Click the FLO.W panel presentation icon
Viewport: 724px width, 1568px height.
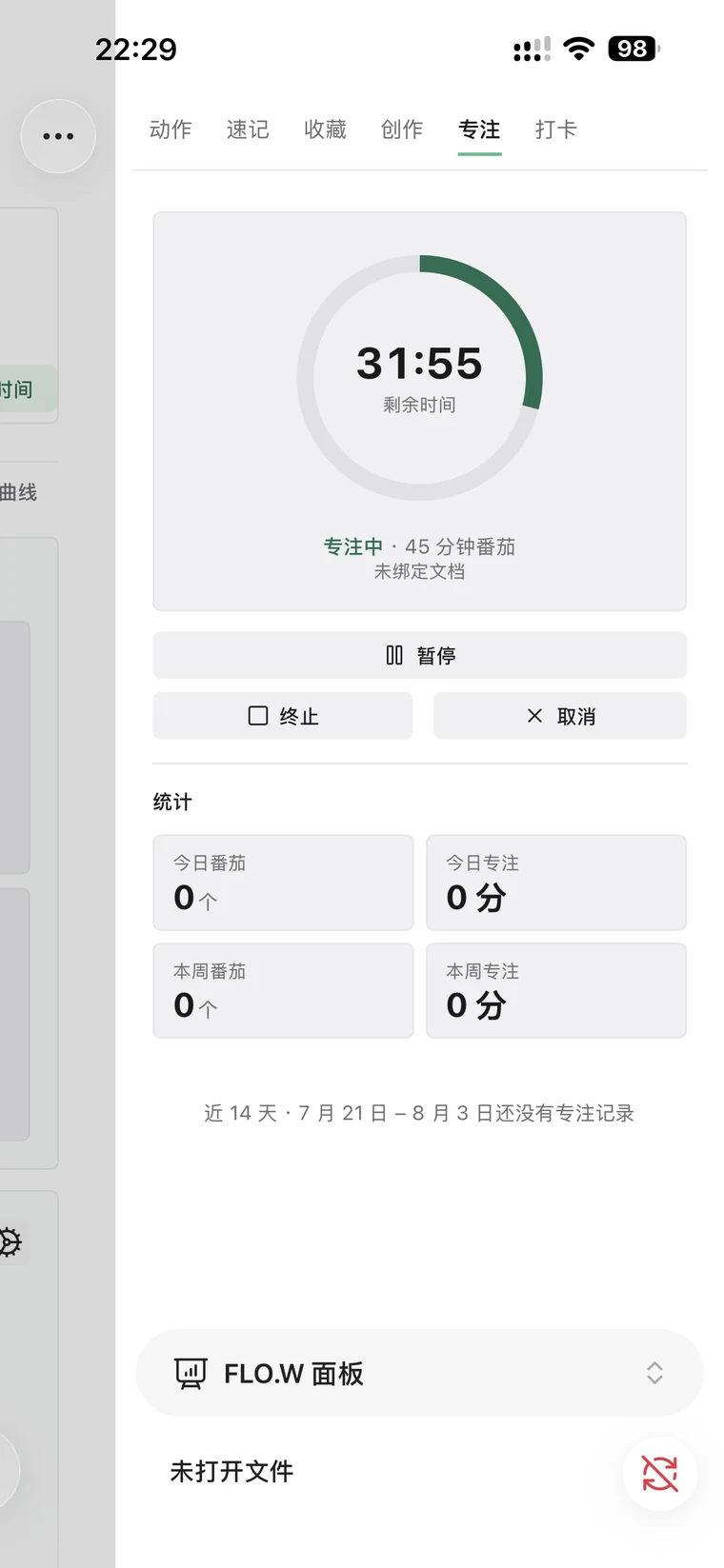(x=191, y=1373)
